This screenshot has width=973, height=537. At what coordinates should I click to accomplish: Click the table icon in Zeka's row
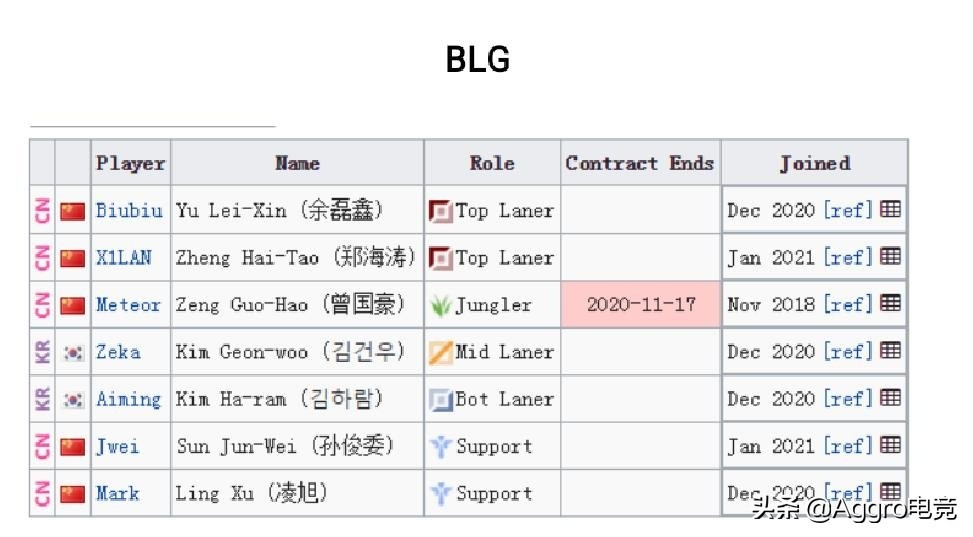[890, 350]
